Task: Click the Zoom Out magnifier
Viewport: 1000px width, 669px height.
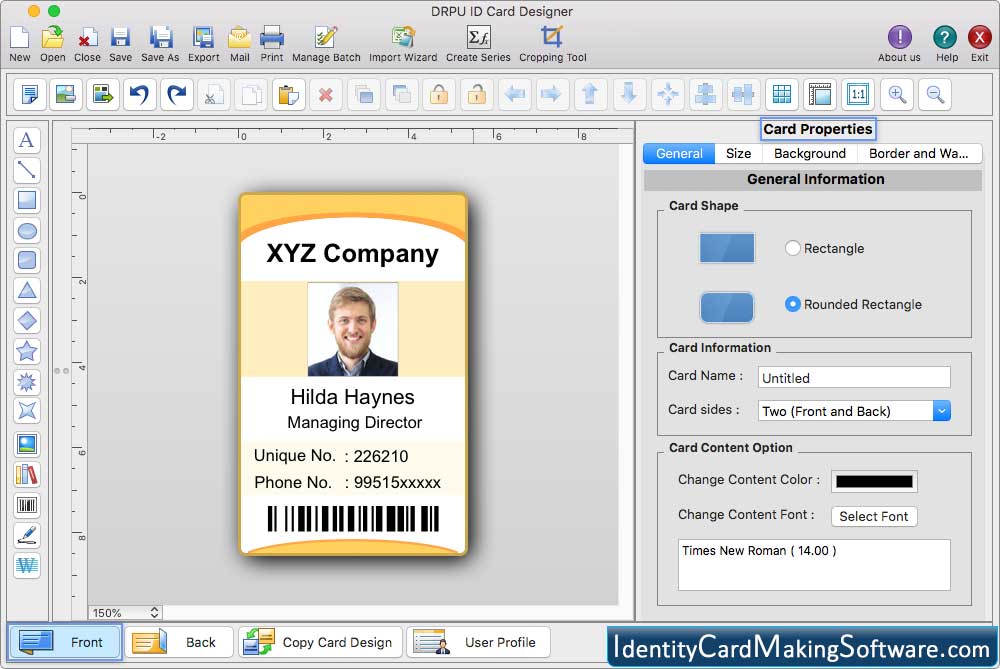Action: pos(935,94)
